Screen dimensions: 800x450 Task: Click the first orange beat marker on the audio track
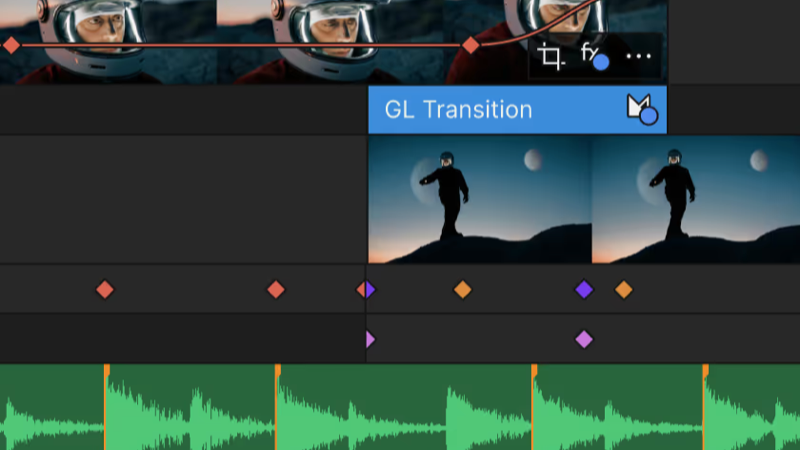click(107, 407)
